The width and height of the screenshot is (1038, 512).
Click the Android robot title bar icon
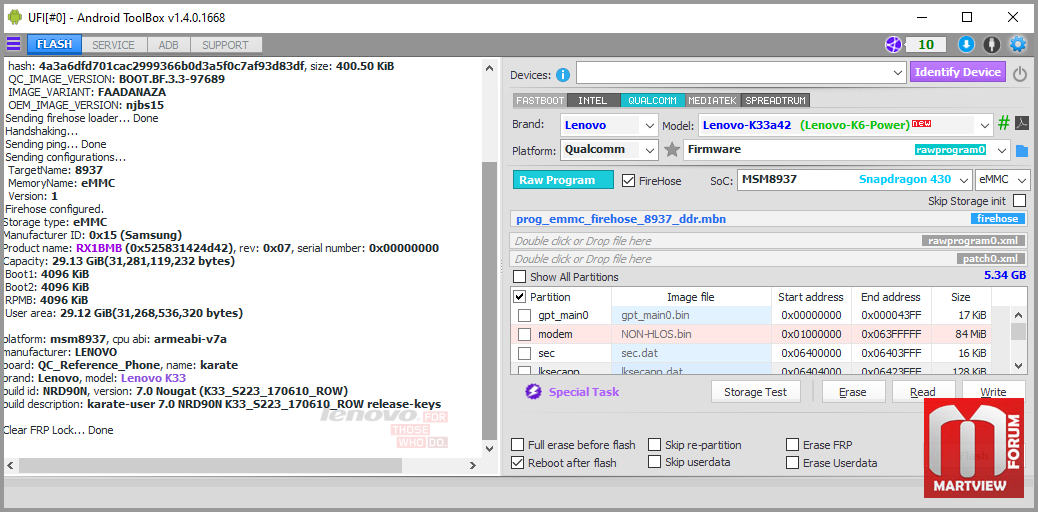coord(15,17)
